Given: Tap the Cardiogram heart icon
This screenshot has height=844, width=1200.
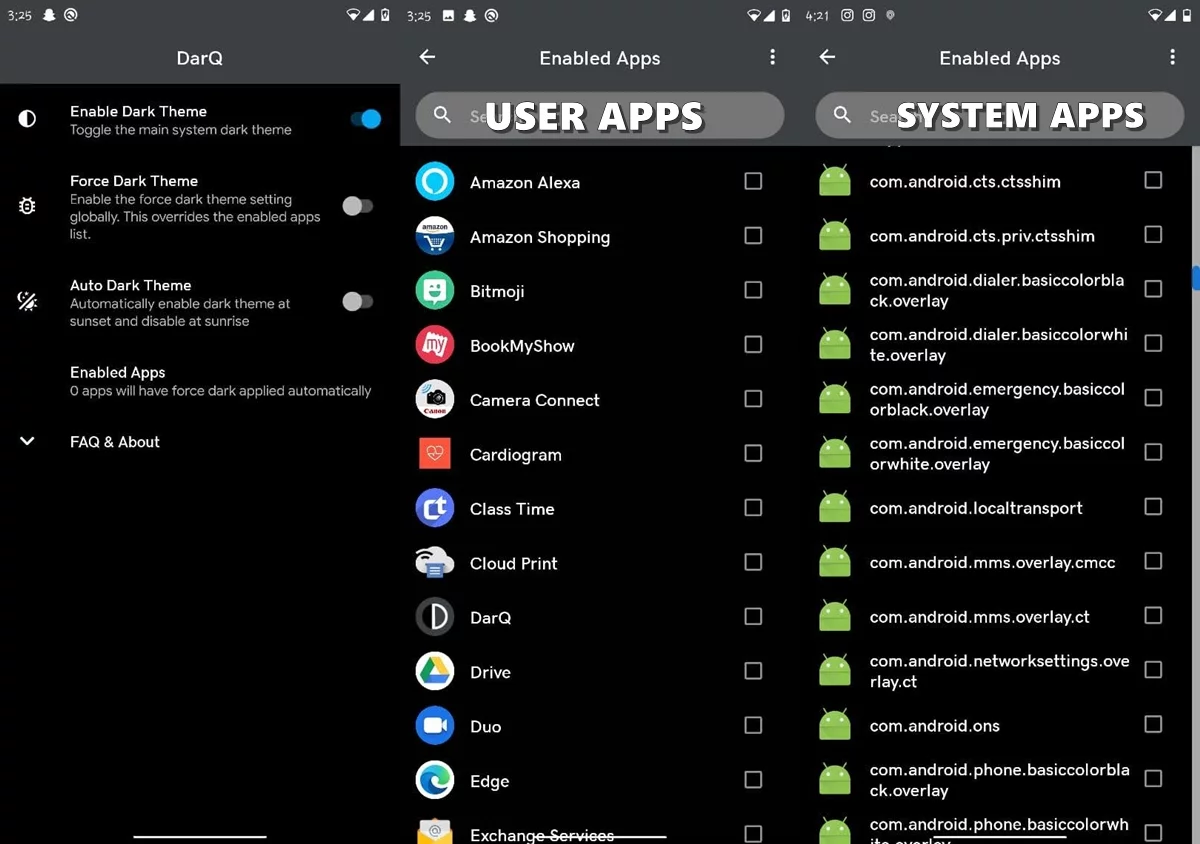Looking at the screenshot, I should tap(435, 454).
